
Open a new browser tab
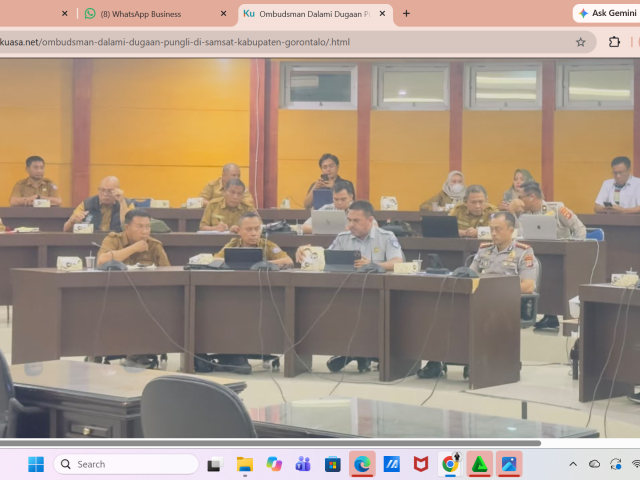(x=406, y=13)
